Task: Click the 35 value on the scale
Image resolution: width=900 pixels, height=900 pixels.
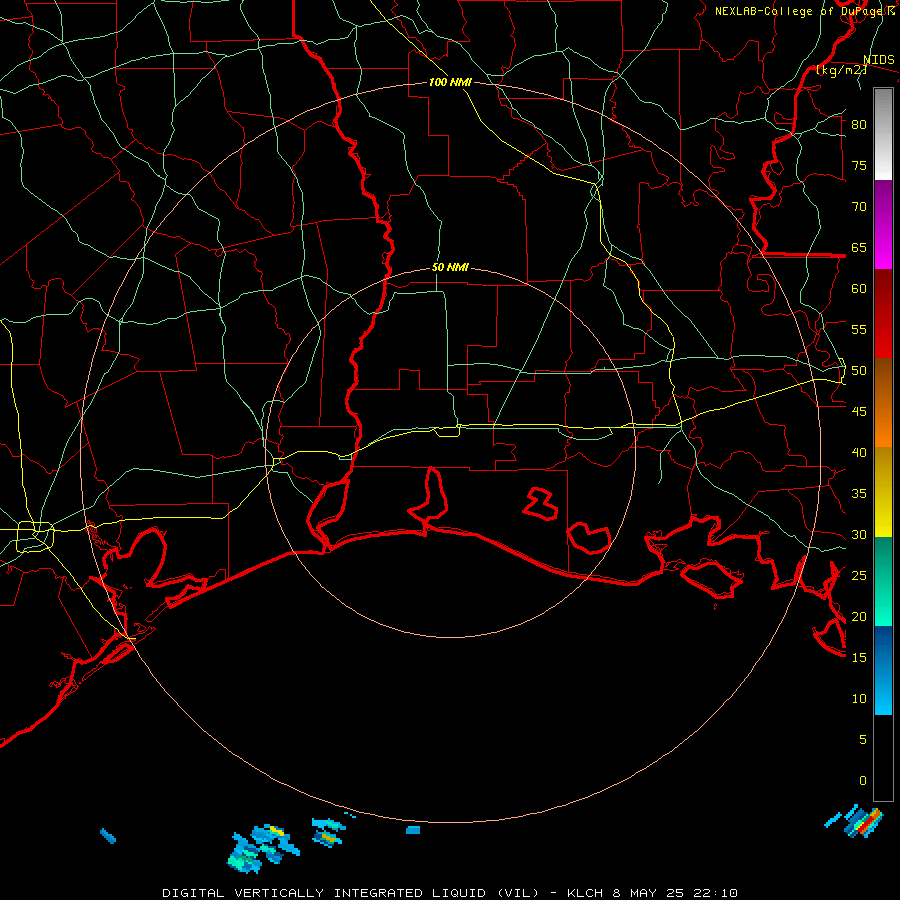Action: point(859,494)
